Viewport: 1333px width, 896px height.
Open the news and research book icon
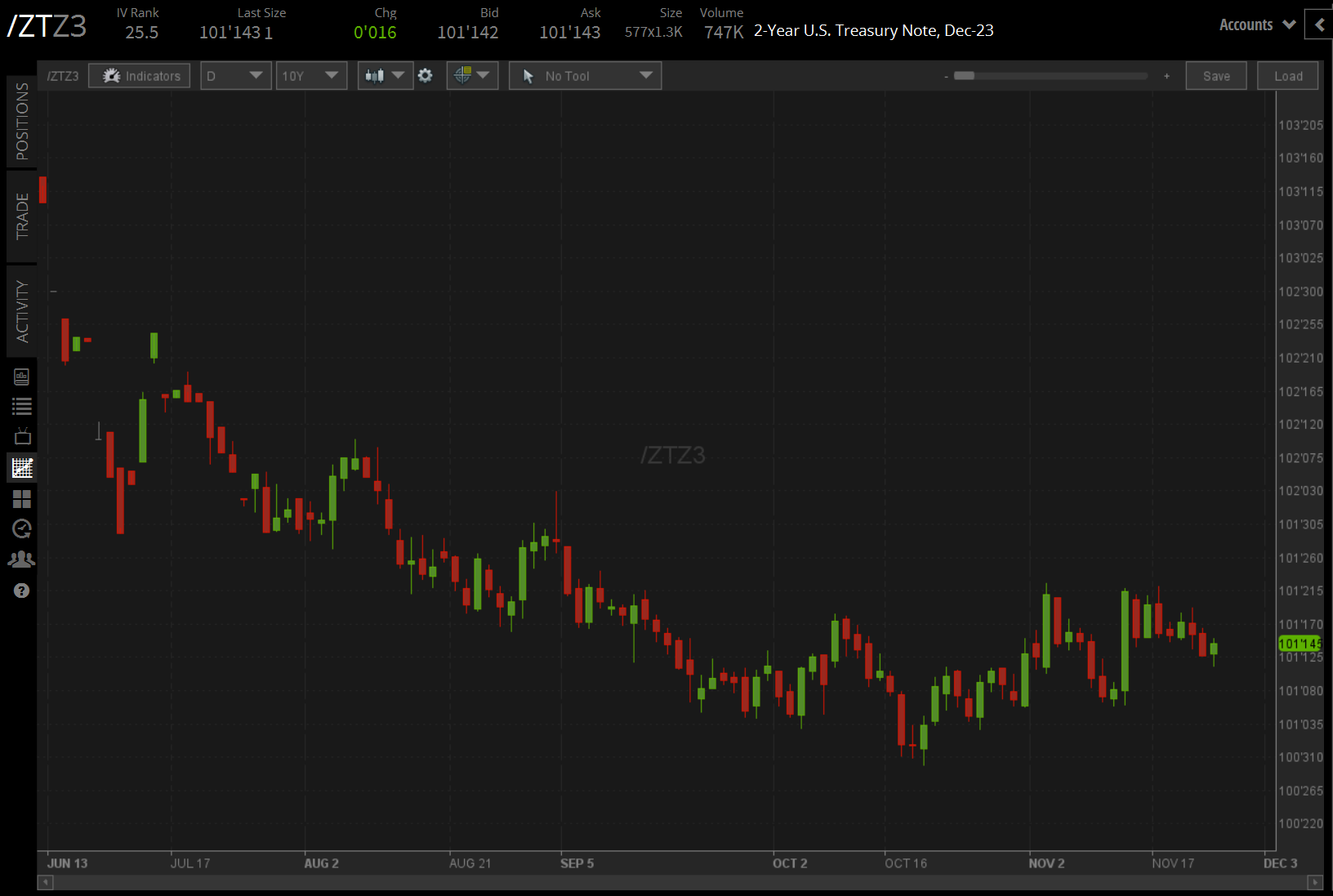tap(22, 377)
